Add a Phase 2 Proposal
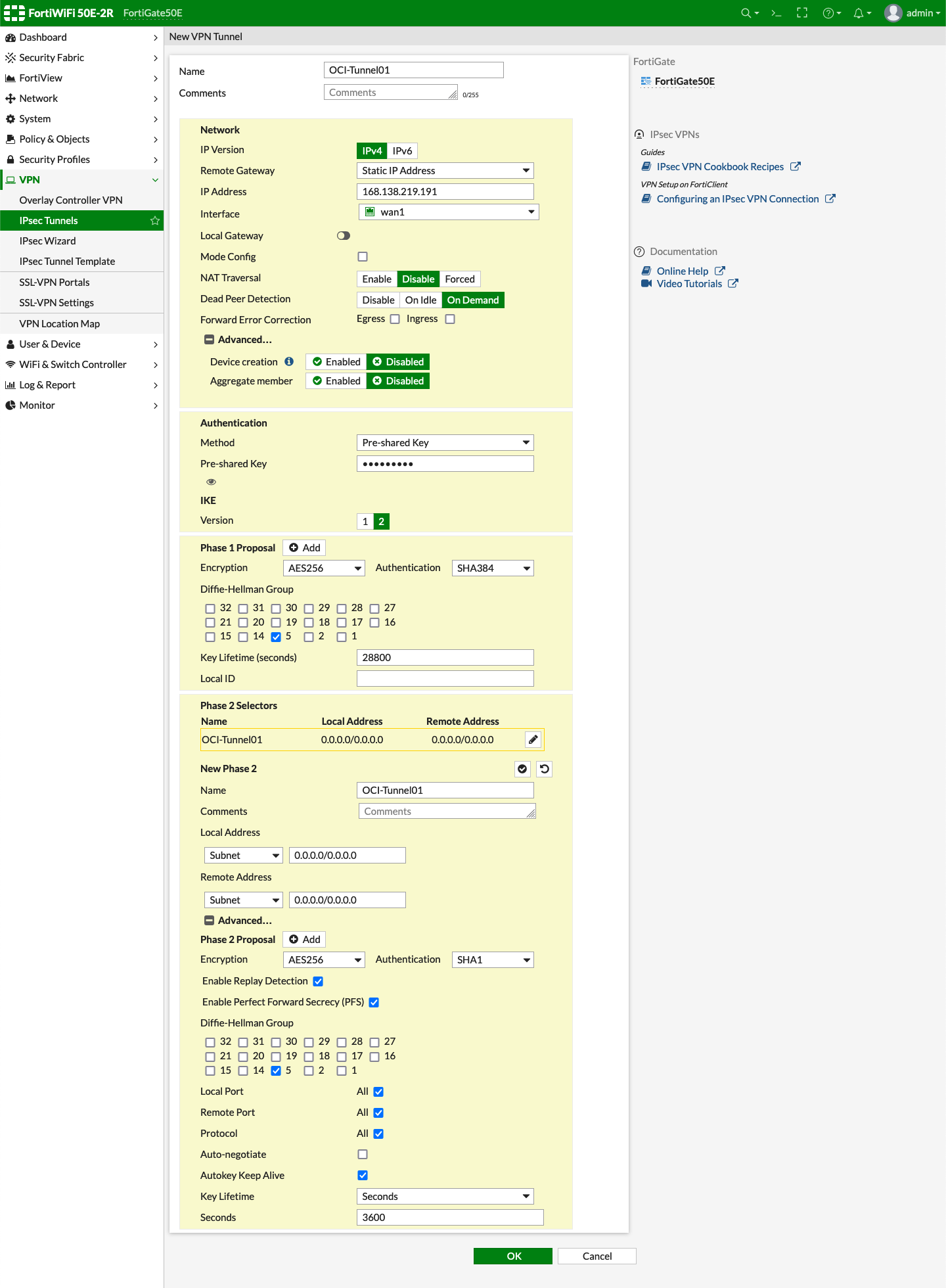This screenshot has width=946, height=1288. (x=305, y=940)
